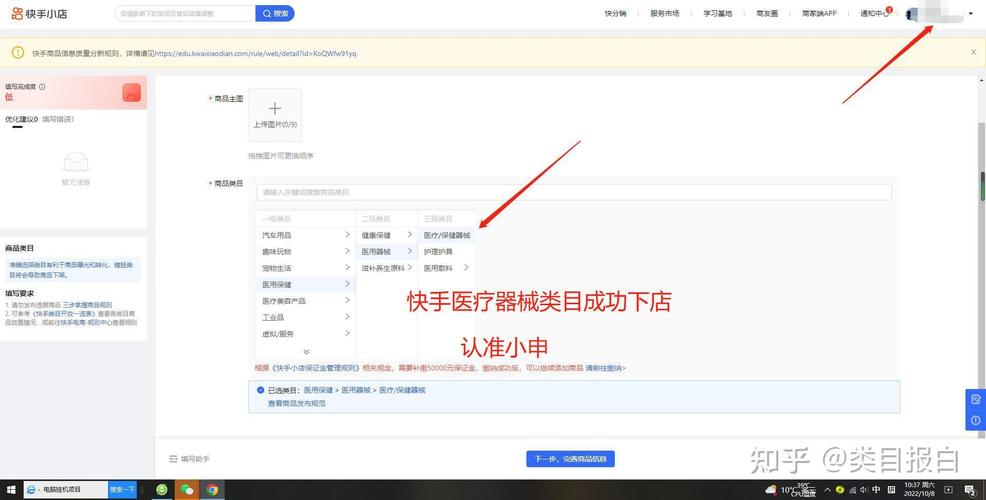Open the 《快手小店保证金管理规则》 link
986x500 pixels.
click(315, 368)
